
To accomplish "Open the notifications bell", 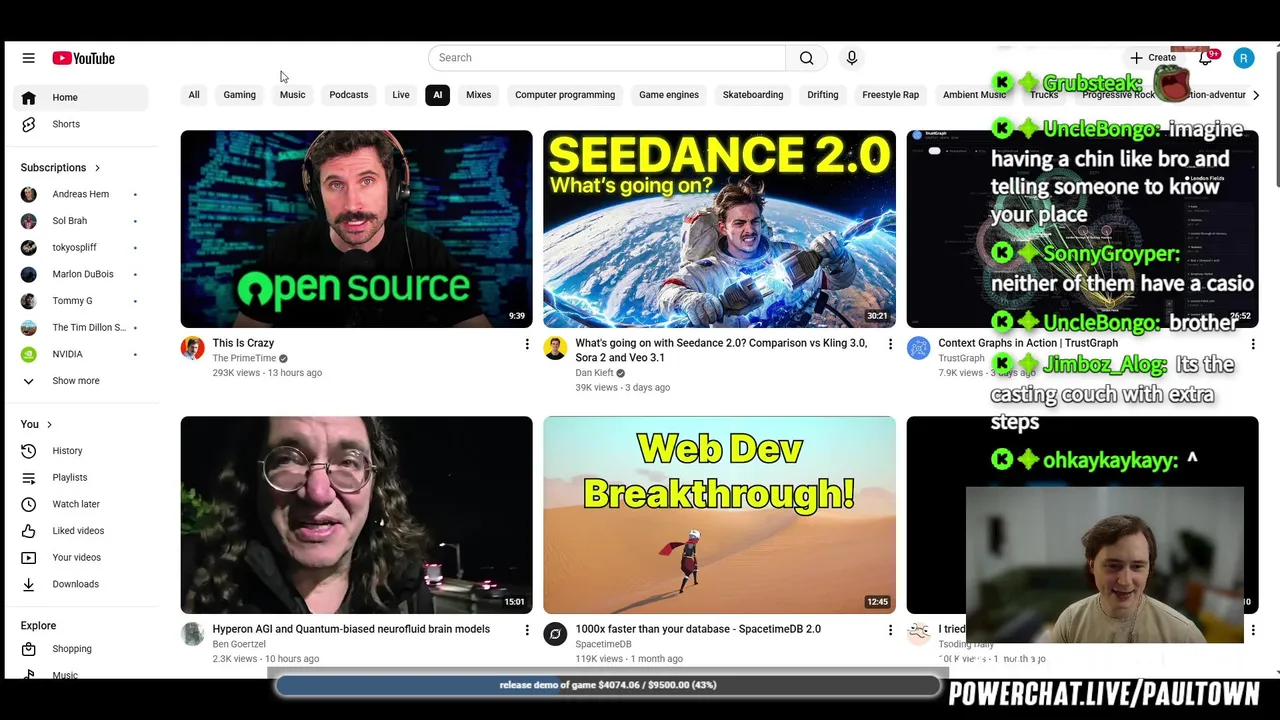I will 1206,58.
